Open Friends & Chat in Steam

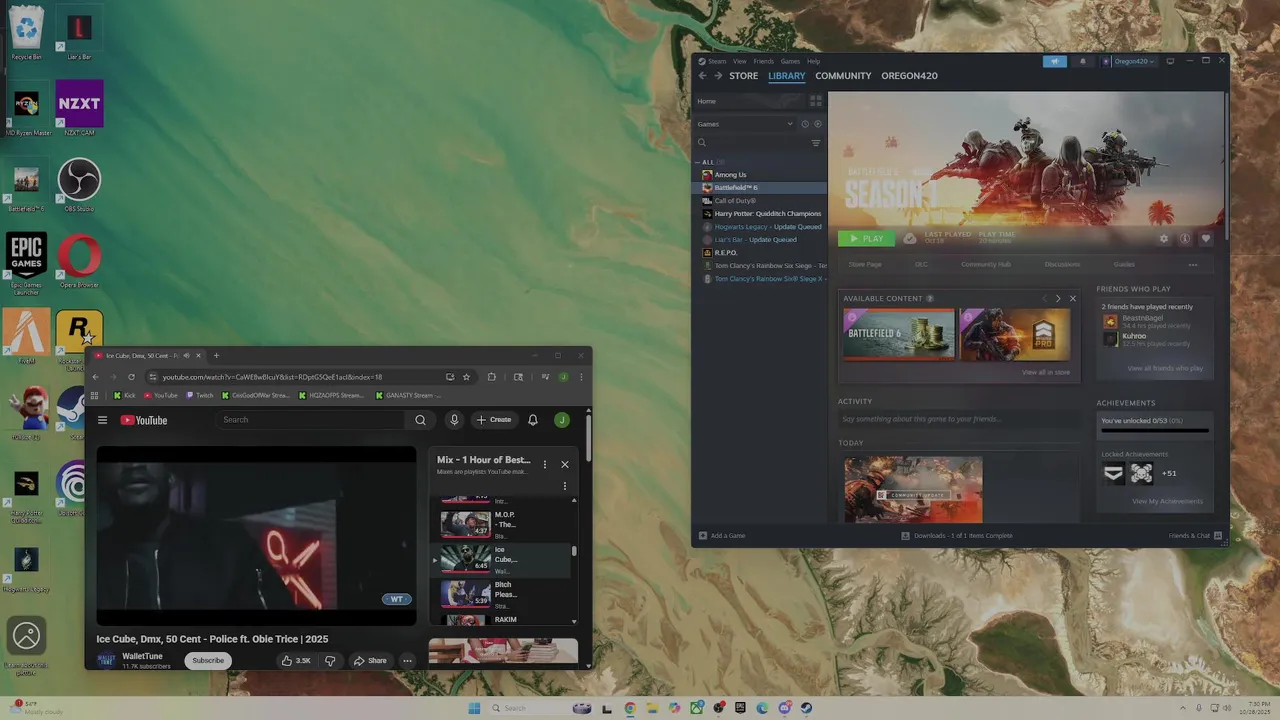1194,536
